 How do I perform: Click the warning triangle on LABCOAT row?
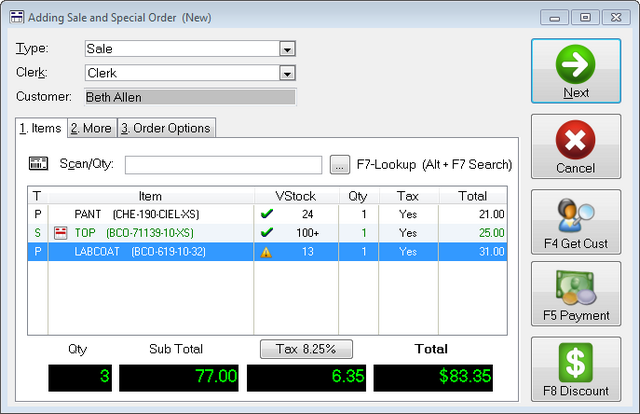pyautogui.click(x=266, y=252)
